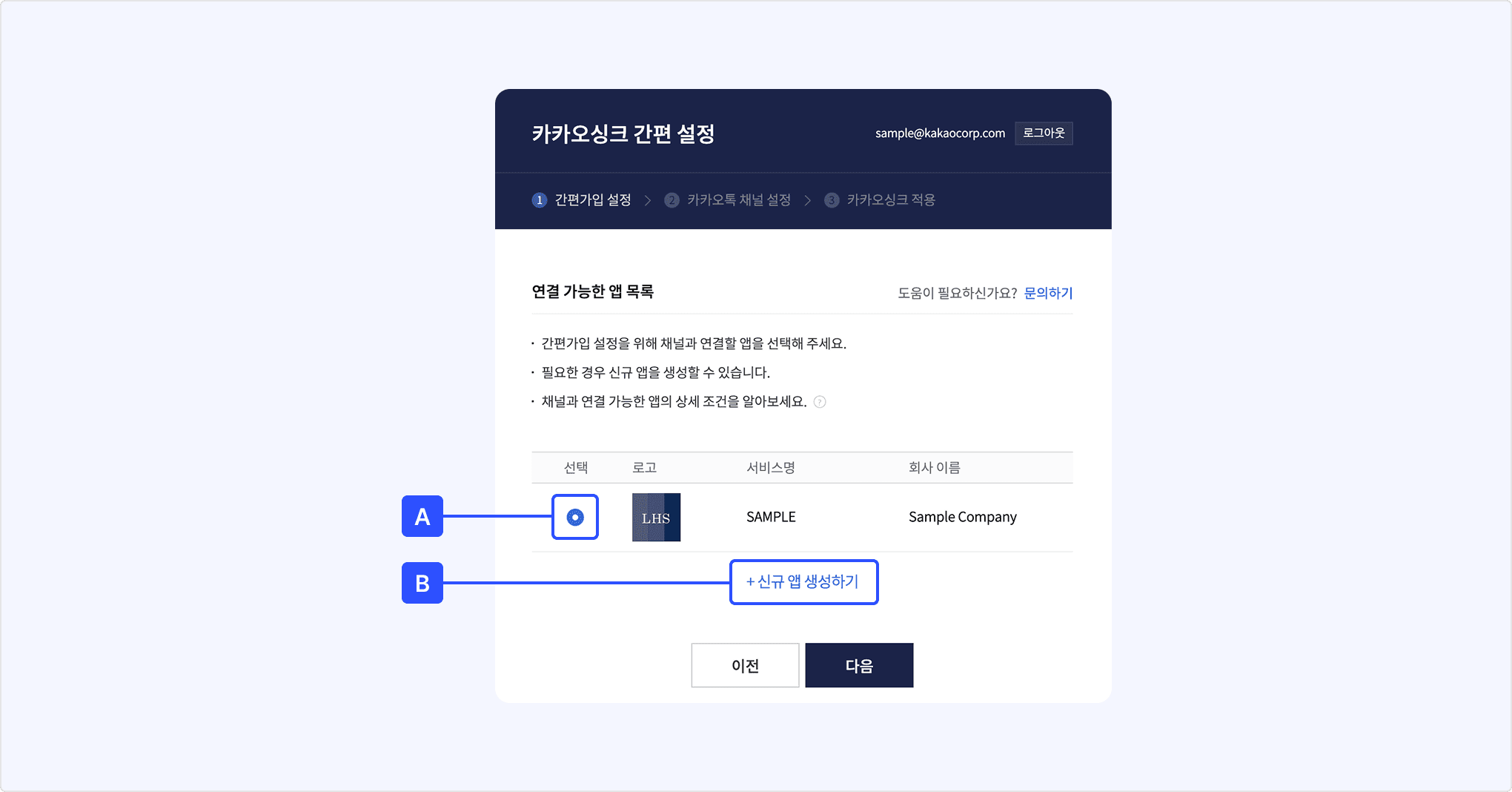The image size is (1512, 792).
Task: Click step 3 circle number icon
Action: click(x=832, y=200)
